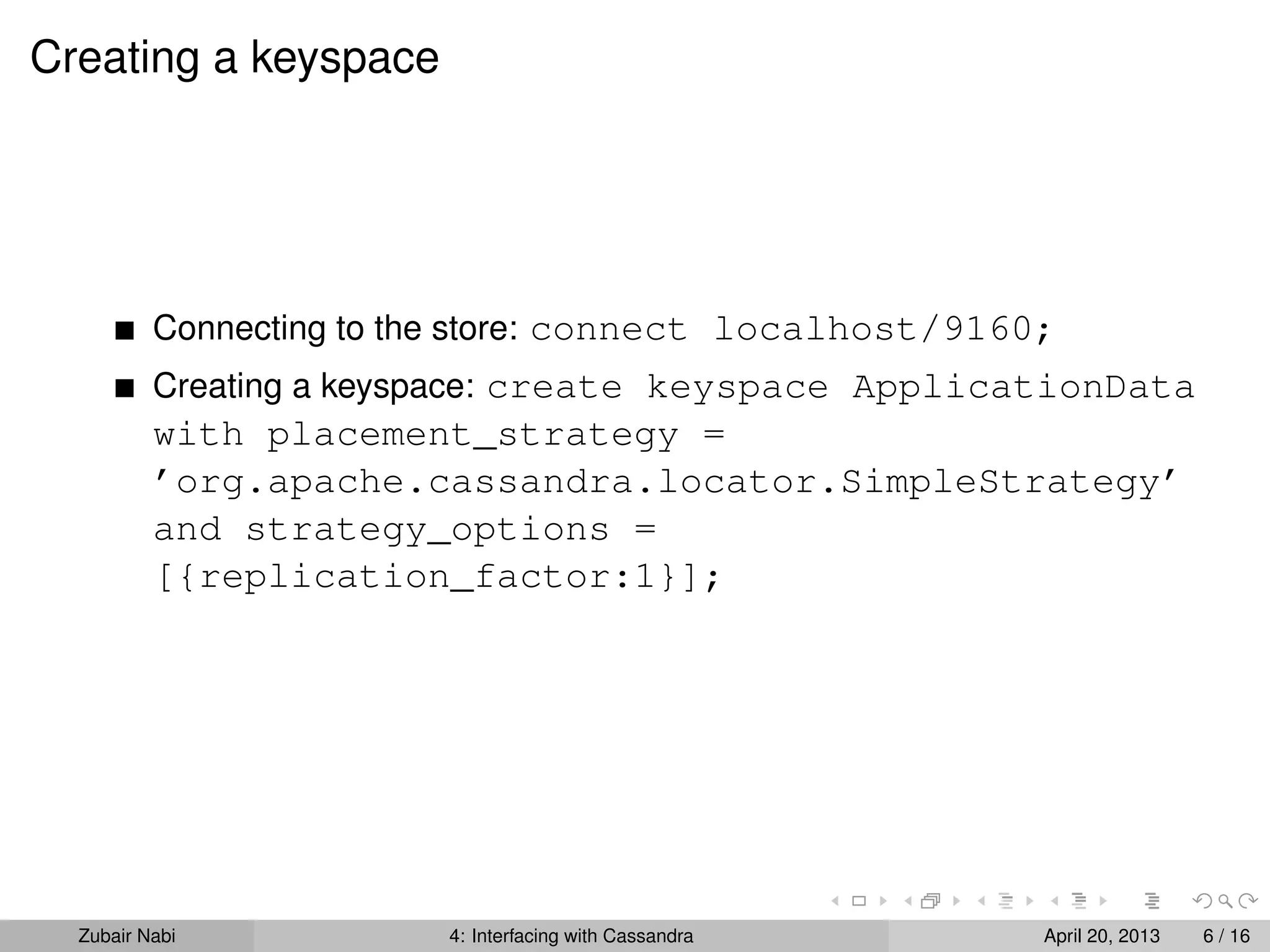This screenshot has height=952, width=1270.
Task: Click the go back curved arrow
Action: coord(1202,901)
